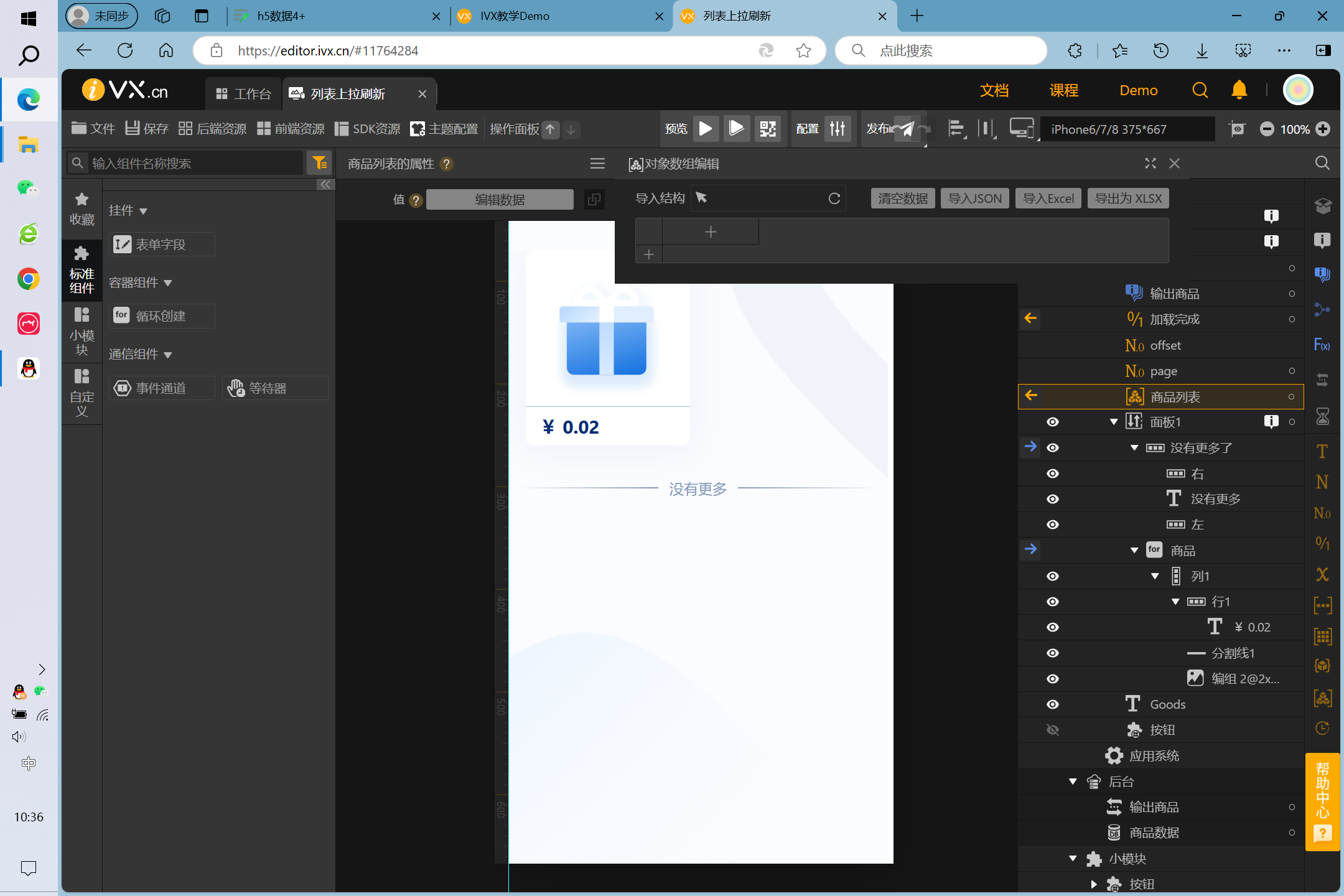Refresh the import structure field
The width and height of the screenshot is (1344, 896).
pyautogui.click(x=834, y=198)
